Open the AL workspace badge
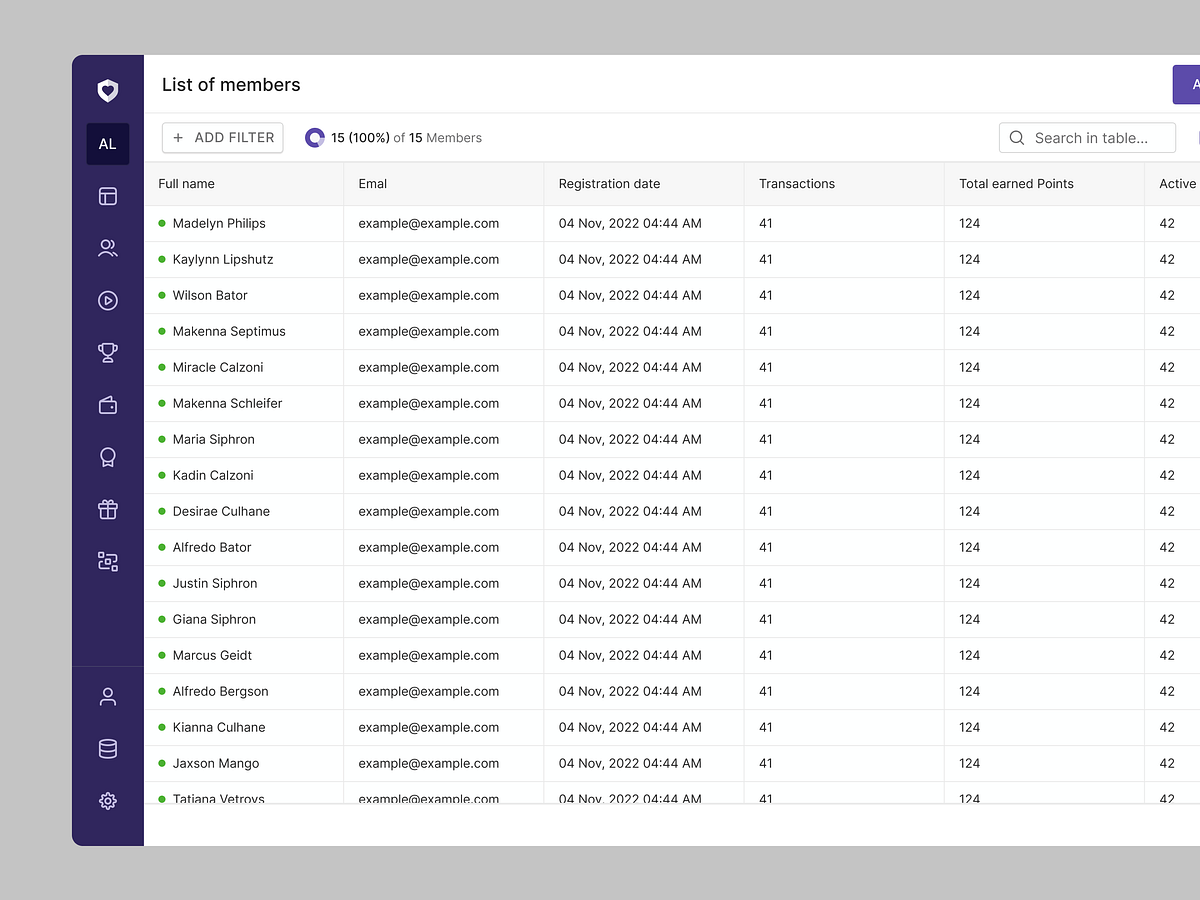 coord(107,143)
